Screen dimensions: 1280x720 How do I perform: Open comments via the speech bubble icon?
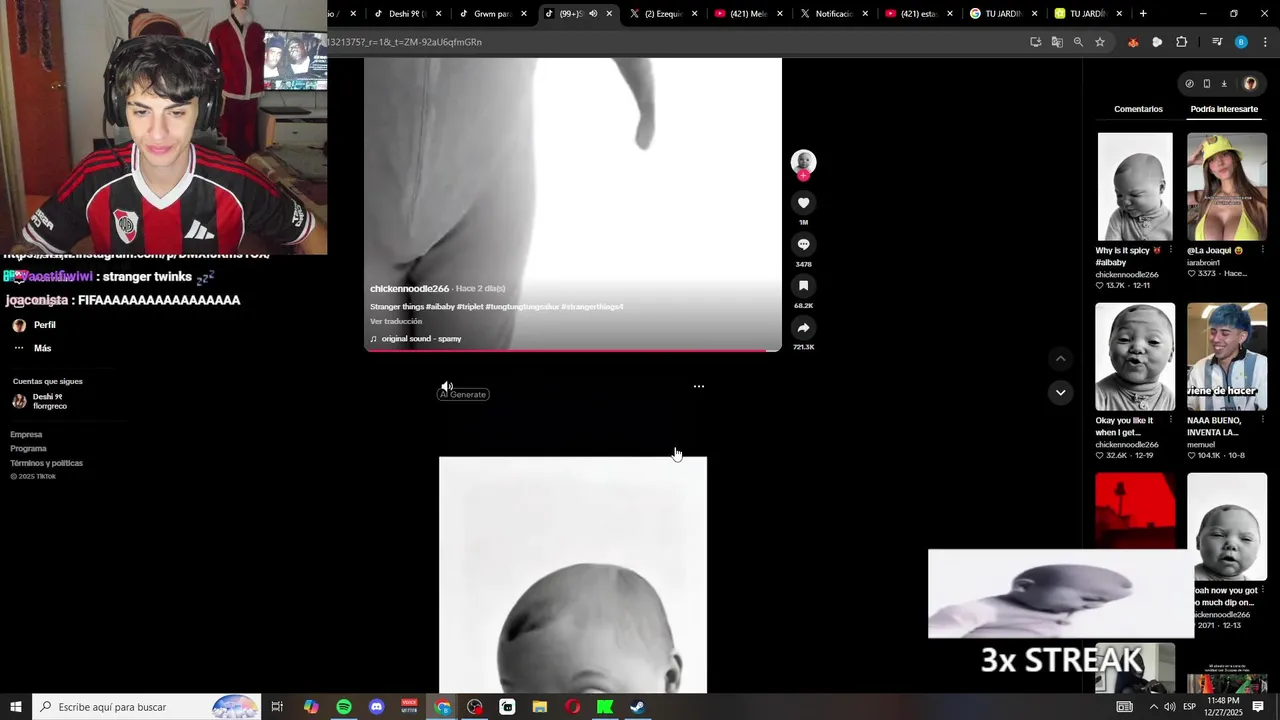coord(803,245)
